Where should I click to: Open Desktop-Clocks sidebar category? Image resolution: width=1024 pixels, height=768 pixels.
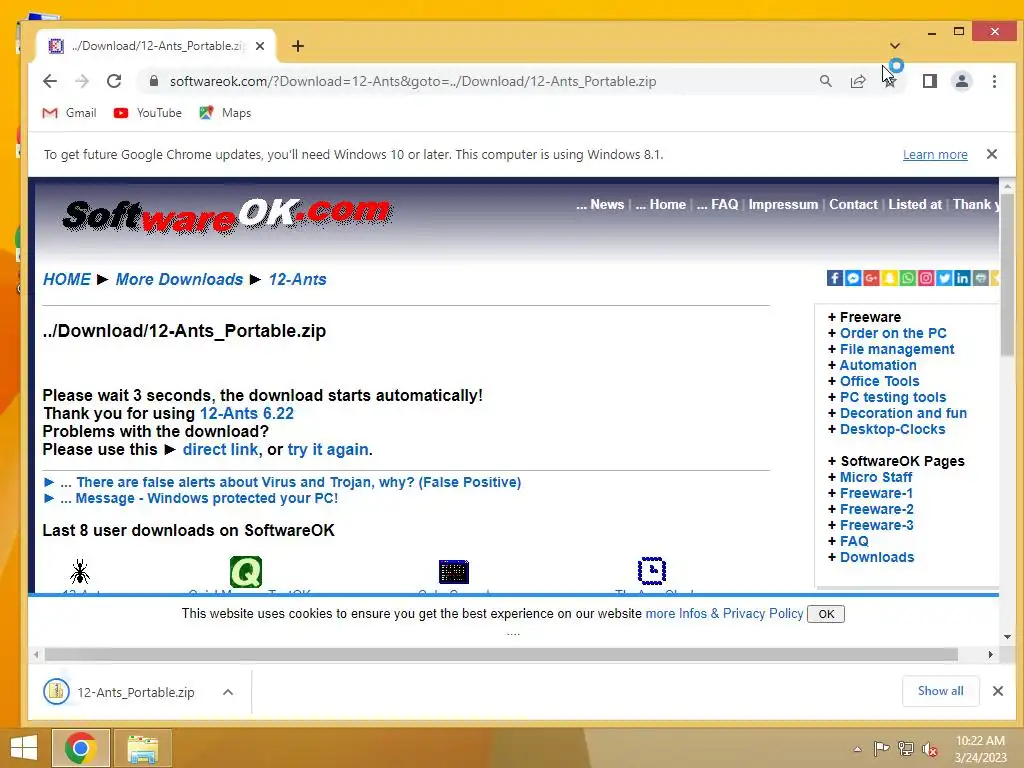click(892, 429)
